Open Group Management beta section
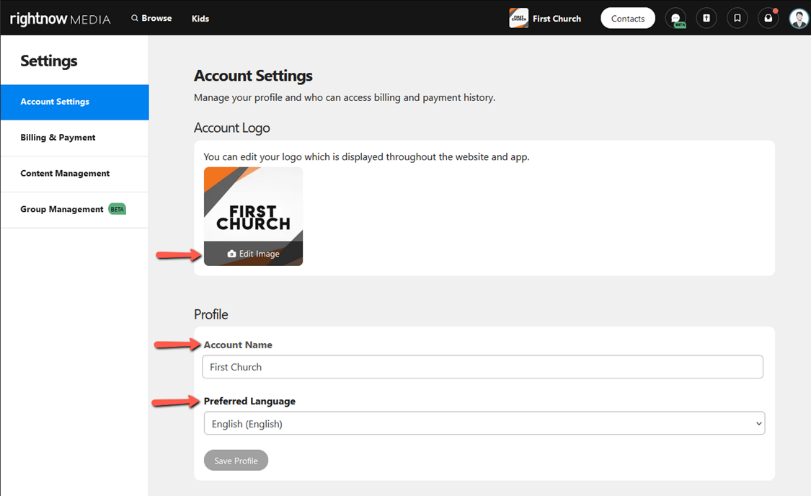 74,210
